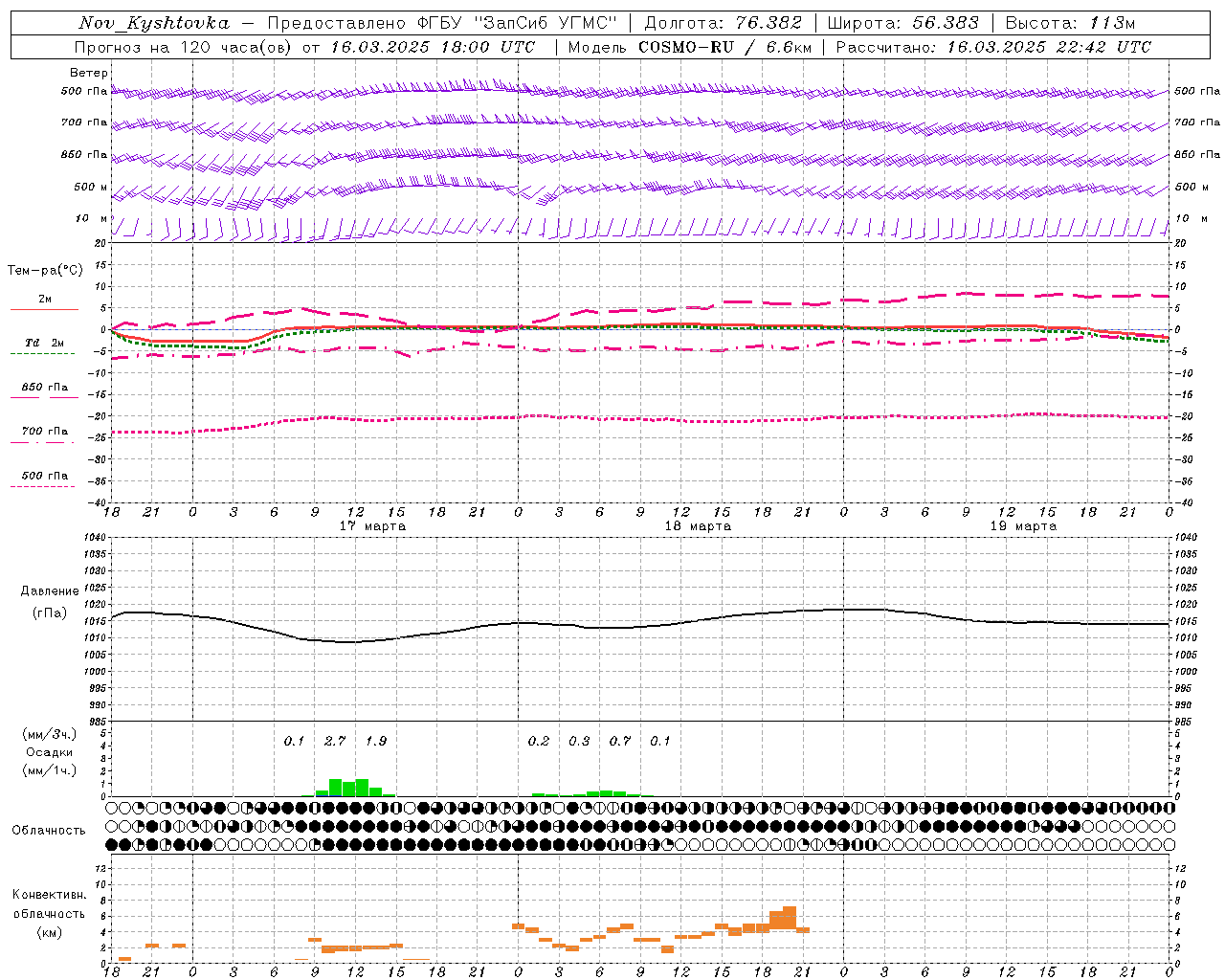Click the 700 гПа temperature legend entry
1225x980 pixels.
[45, 432]
